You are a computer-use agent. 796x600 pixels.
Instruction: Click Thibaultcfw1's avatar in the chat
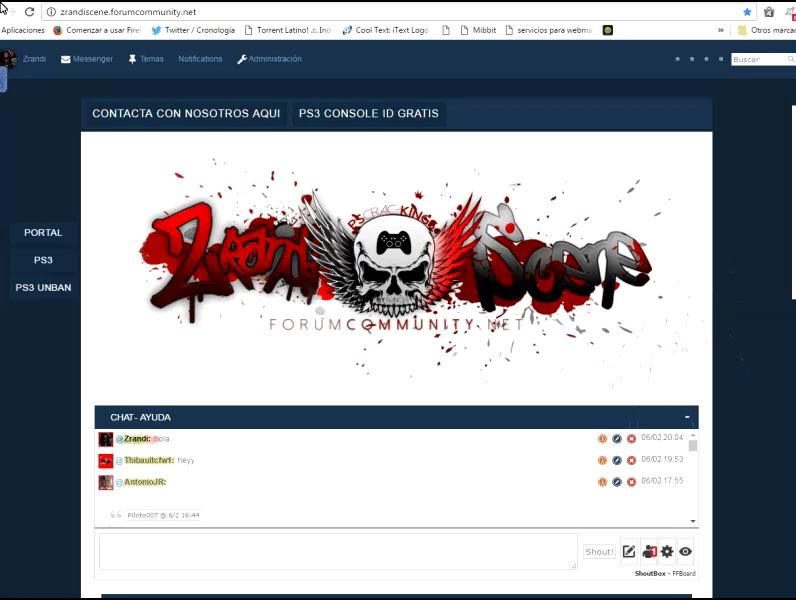point(106,460)
